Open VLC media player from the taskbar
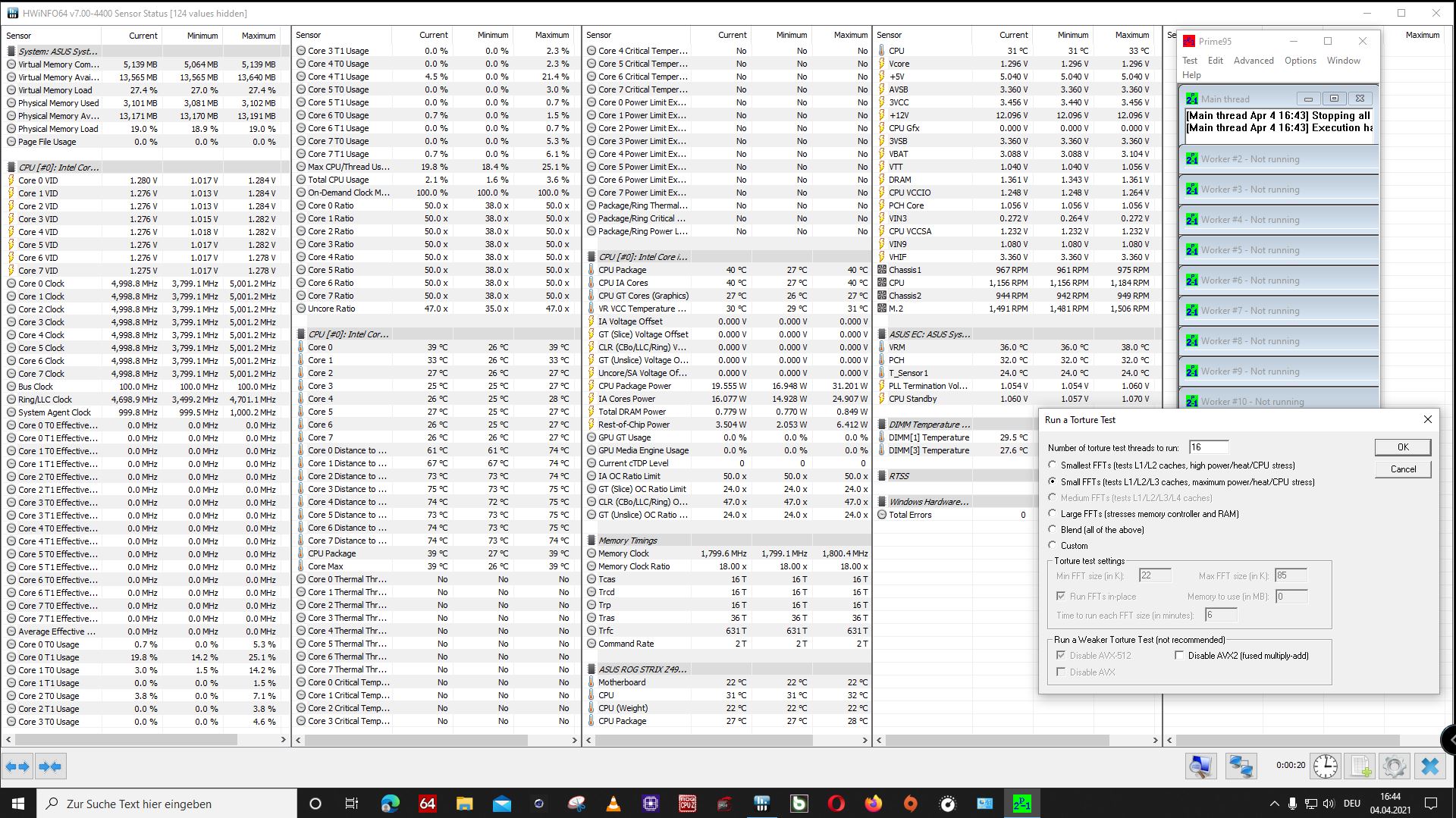Viewport: 1456px width, 818px height. [613, 804]
